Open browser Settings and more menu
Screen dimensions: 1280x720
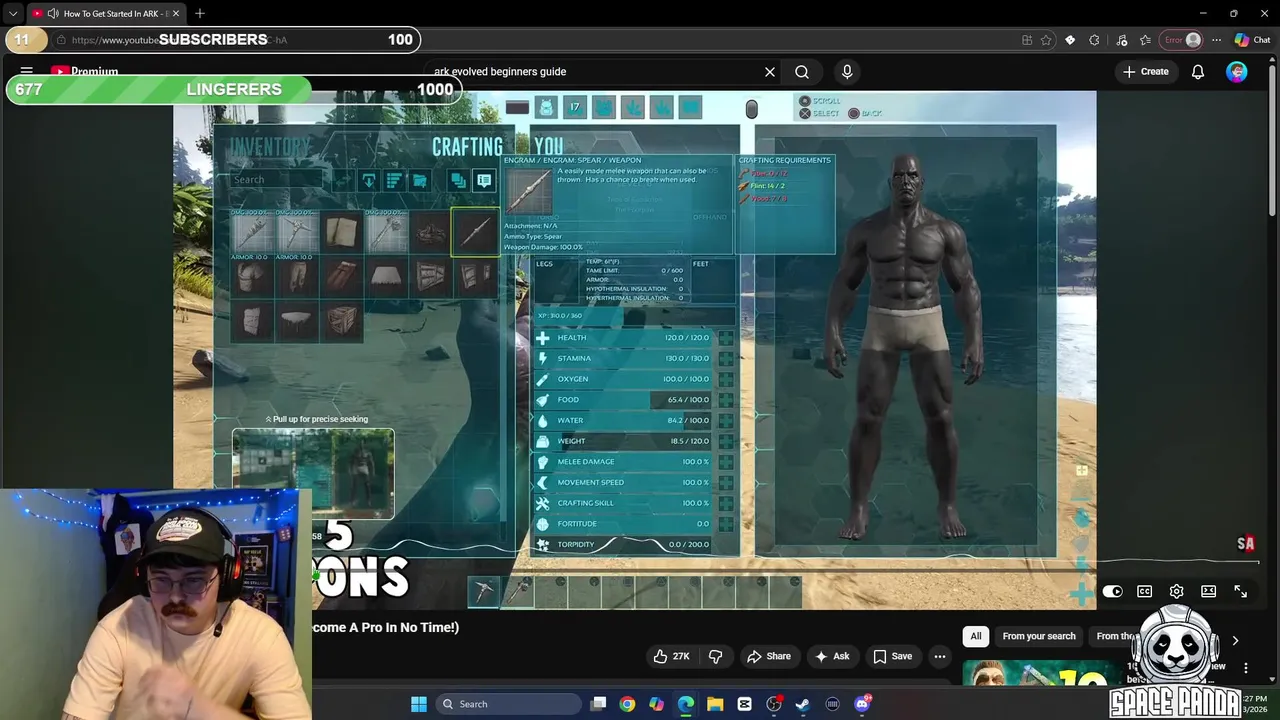tap(1216, 40)
